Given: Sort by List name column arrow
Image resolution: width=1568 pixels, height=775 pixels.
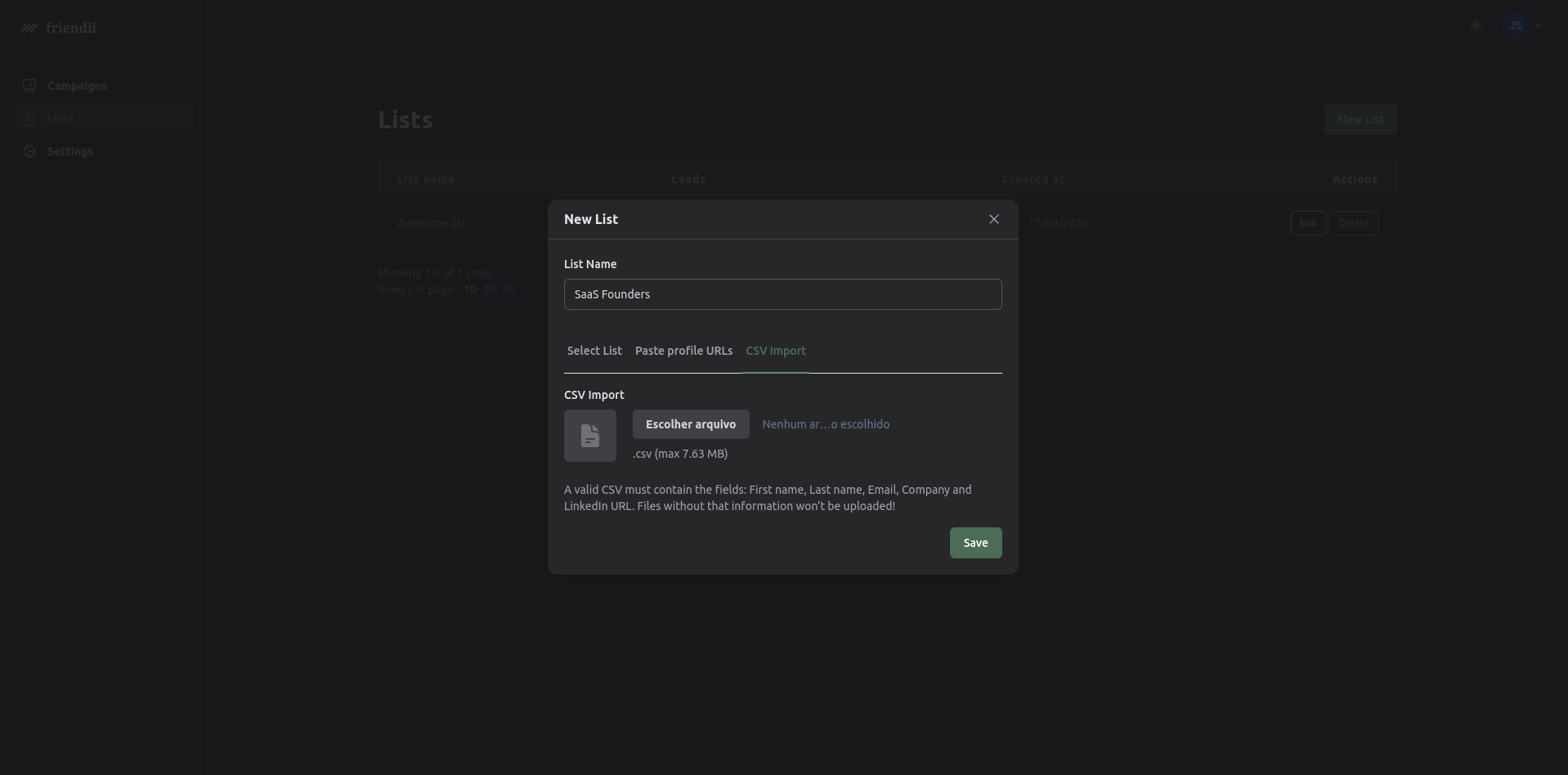Looking at the screenshot, I should pyautogui.click(x=470, y=179).
